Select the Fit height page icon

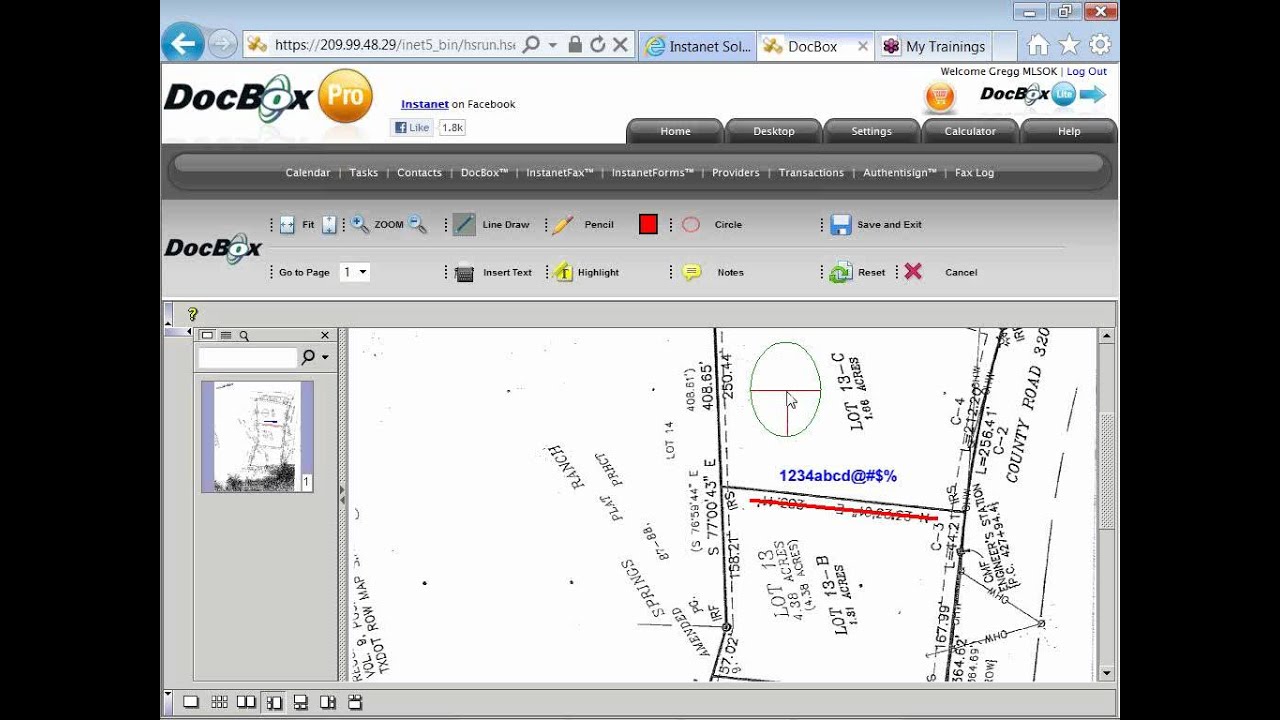pyautogui.click(x=329, y=225)
